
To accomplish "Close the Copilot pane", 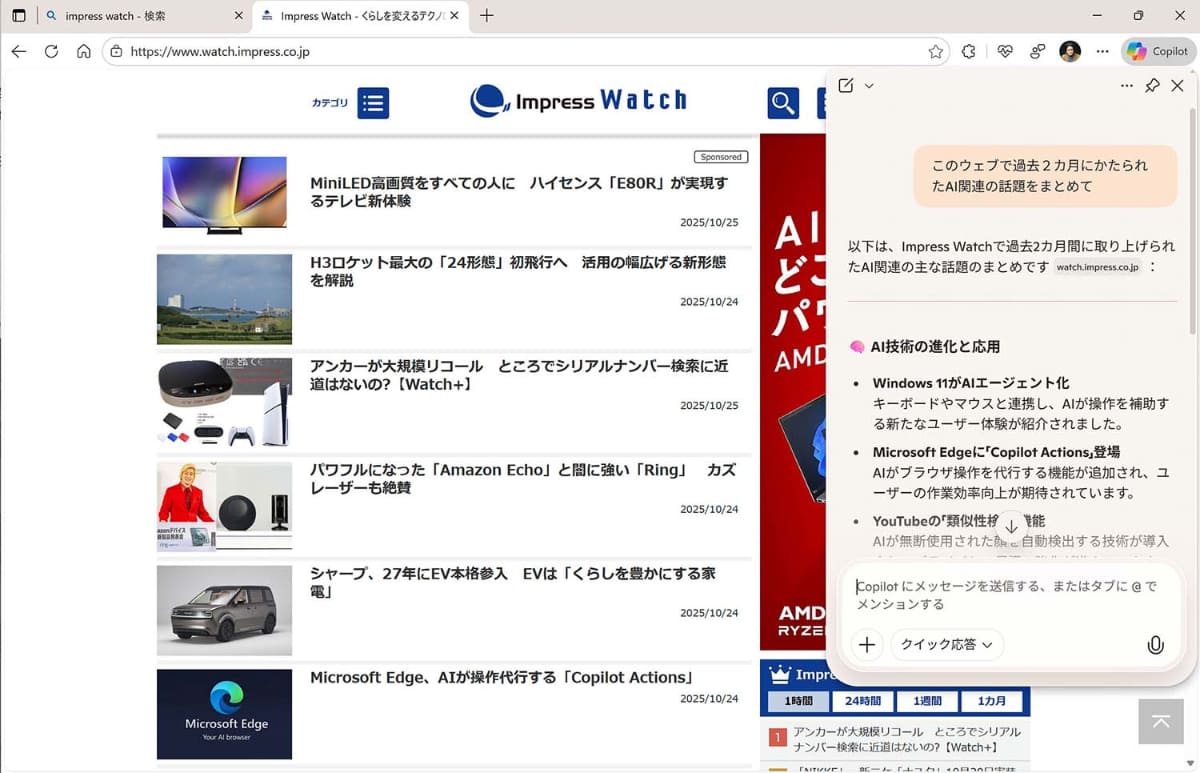I will pyautogui.click(x=1177, y=86).
